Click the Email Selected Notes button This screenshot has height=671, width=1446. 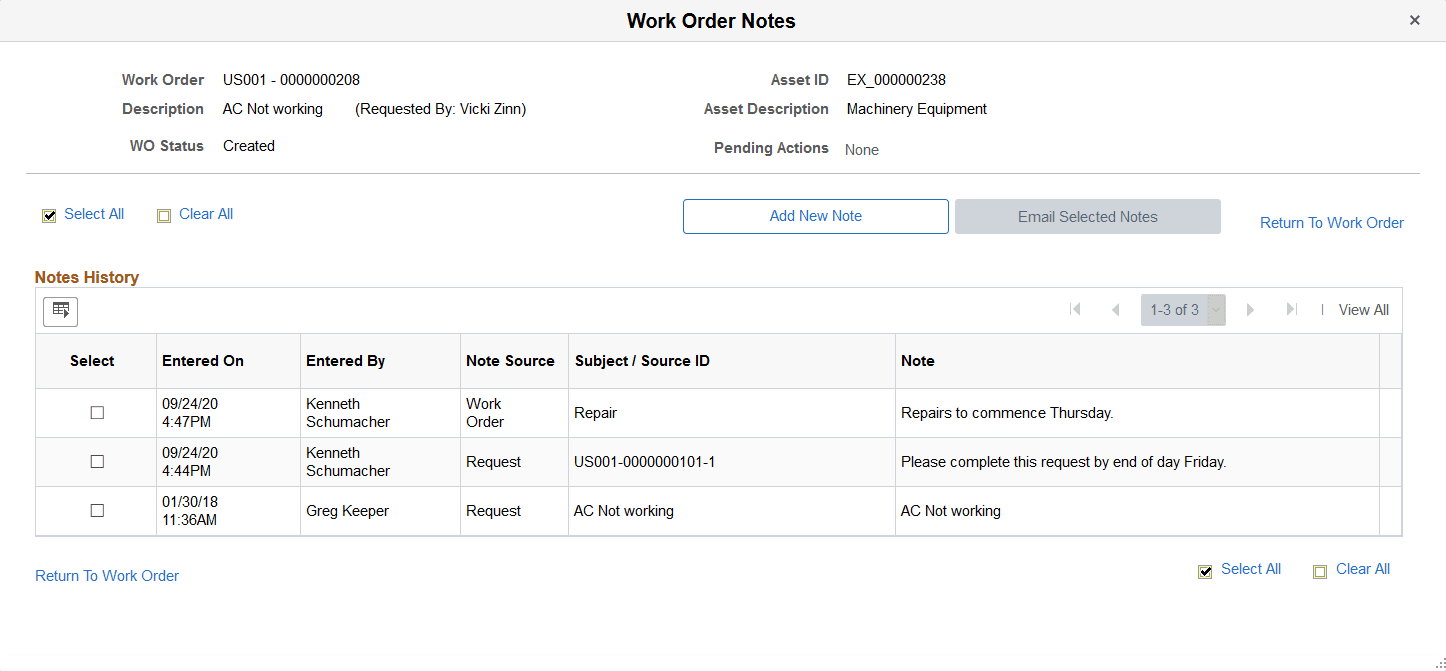click(1087, 216)
